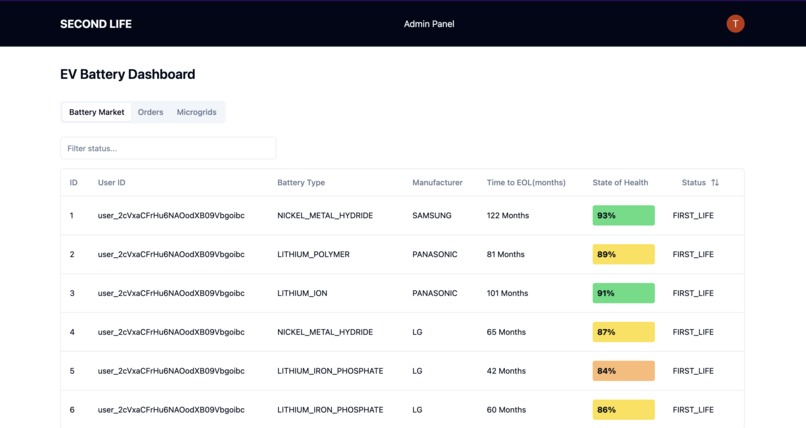The height and width of the screenshot is (428, 806).
Task: Switch to the Microgrids tab
Action: pos(196,112)
